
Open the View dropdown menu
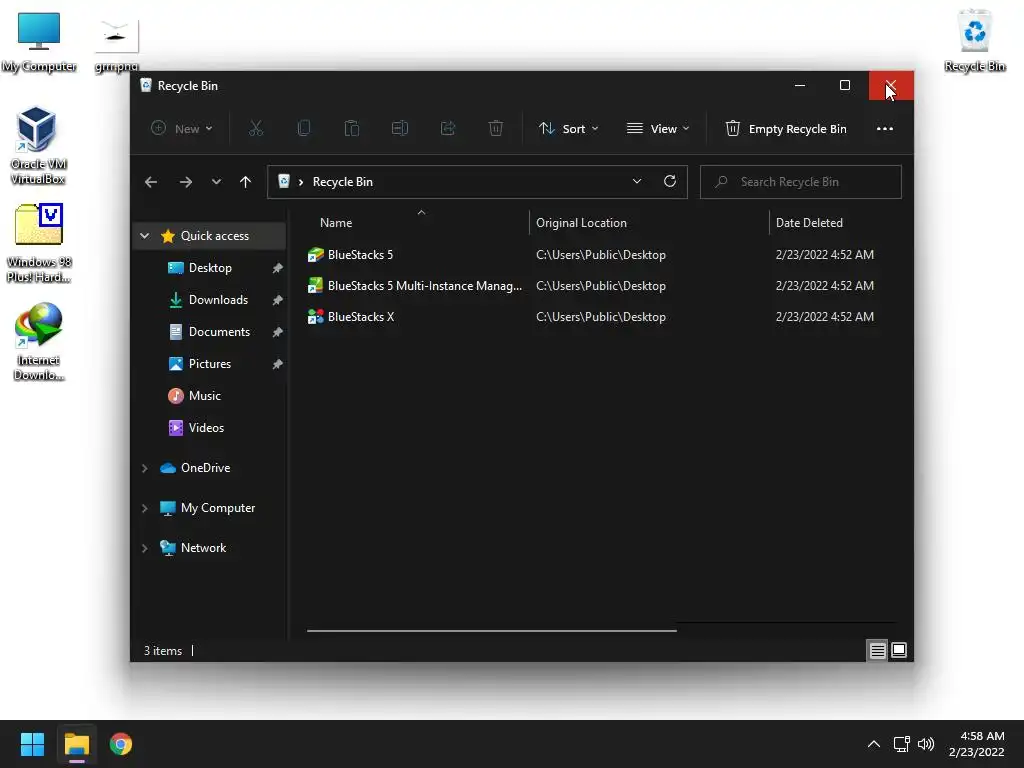pyautogui.click(x=658, y=129)
